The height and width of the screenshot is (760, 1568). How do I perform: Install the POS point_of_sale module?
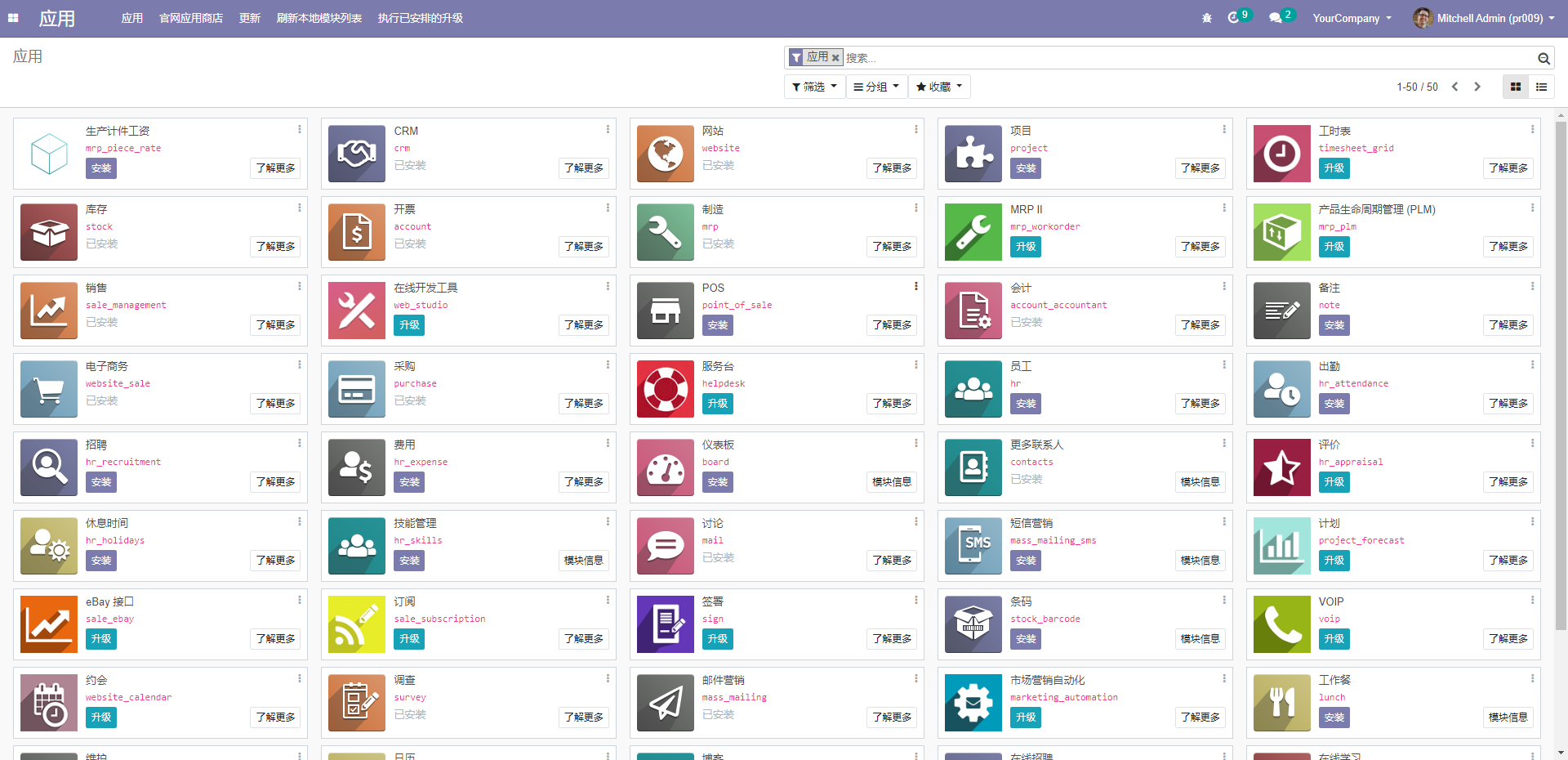(x=718, y=325)
